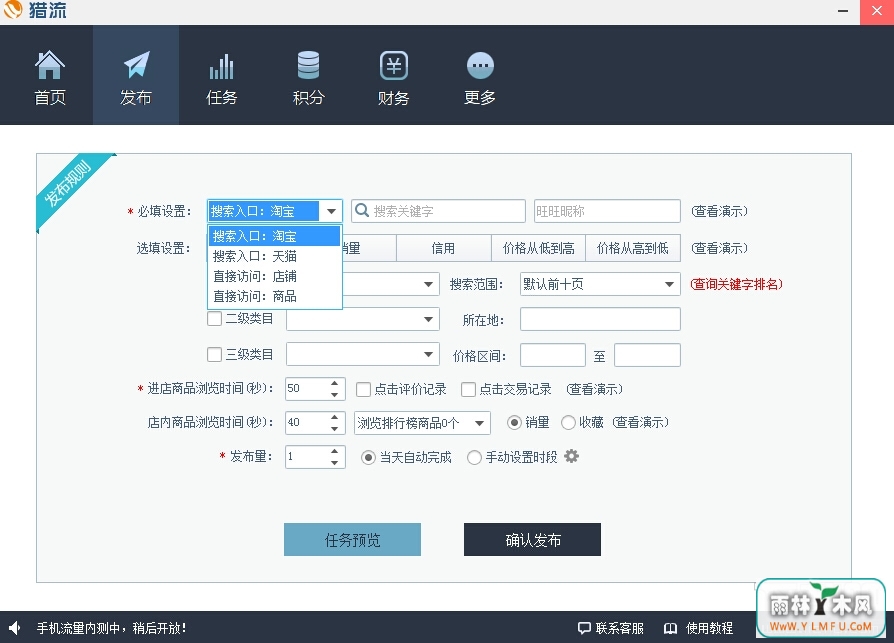Open 查看演示 link after 点击交易记录

[x=594, y=389]
